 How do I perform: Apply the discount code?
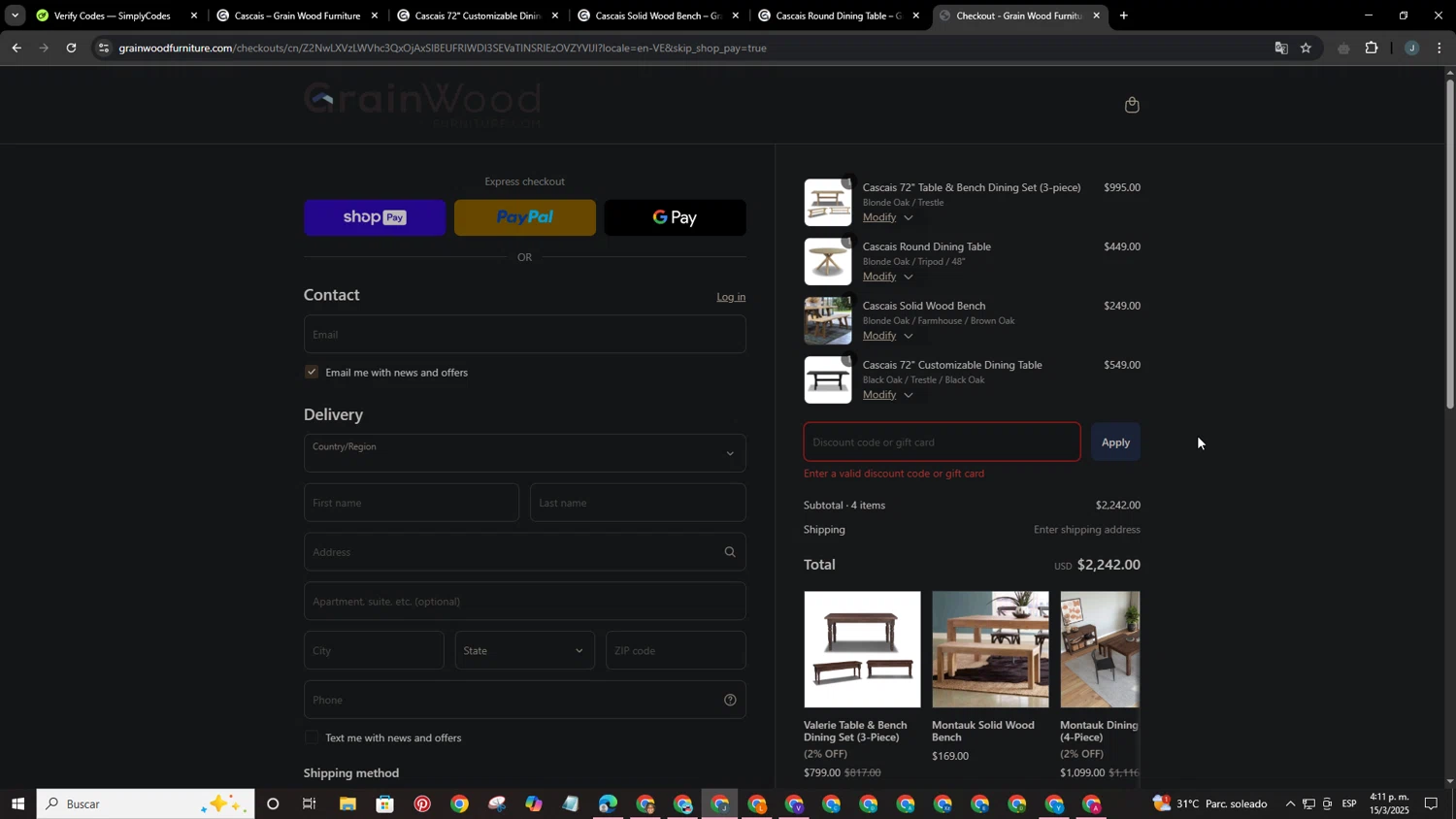(x=1115, y=442)
